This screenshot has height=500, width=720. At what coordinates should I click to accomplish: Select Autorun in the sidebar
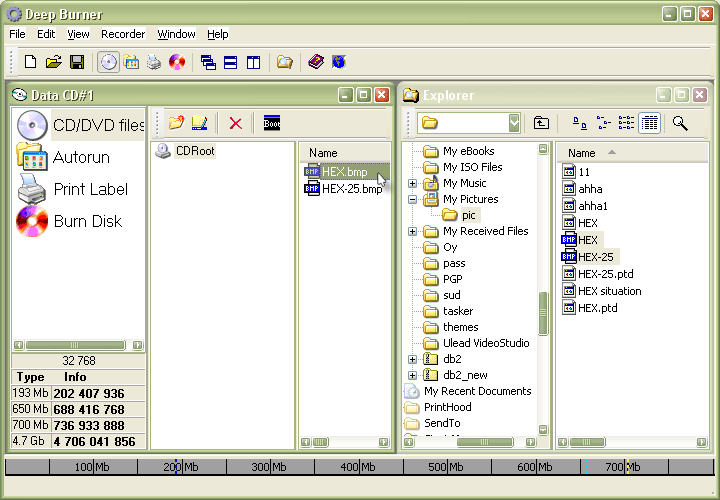pyautogui.click(x=81, y=157)
